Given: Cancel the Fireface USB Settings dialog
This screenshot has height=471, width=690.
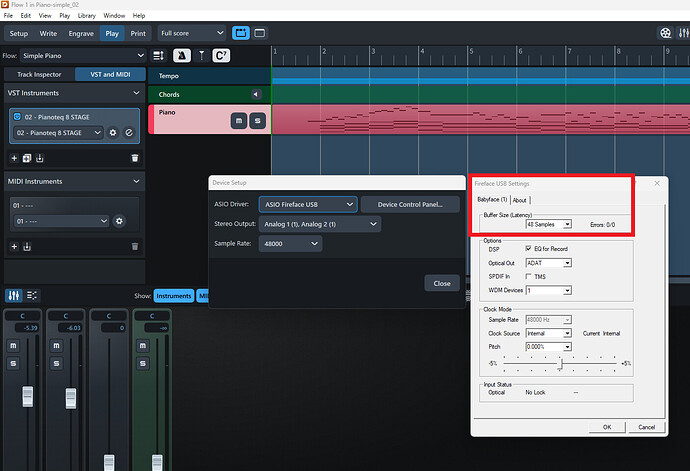Looking at the screenshot, I should coord(646,427).
